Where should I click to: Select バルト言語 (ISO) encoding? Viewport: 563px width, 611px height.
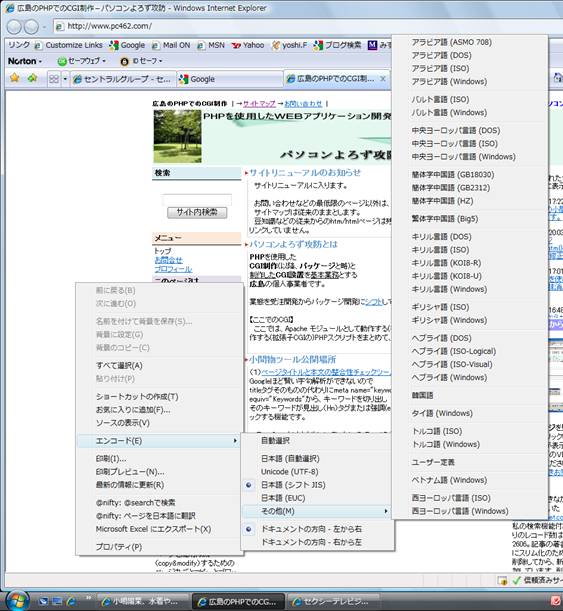click(470, 99)
